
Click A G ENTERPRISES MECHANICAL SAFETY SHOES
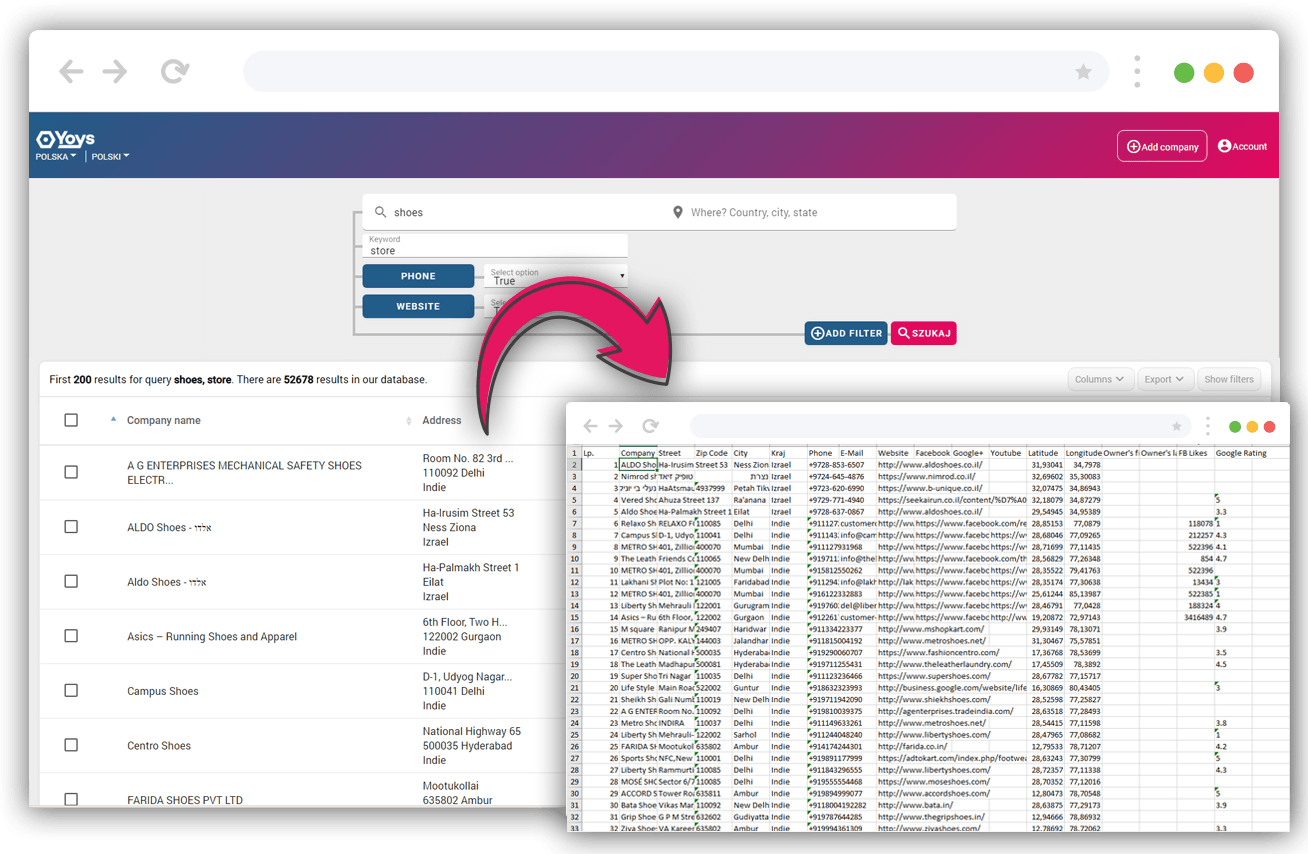(x=244, y=472)
